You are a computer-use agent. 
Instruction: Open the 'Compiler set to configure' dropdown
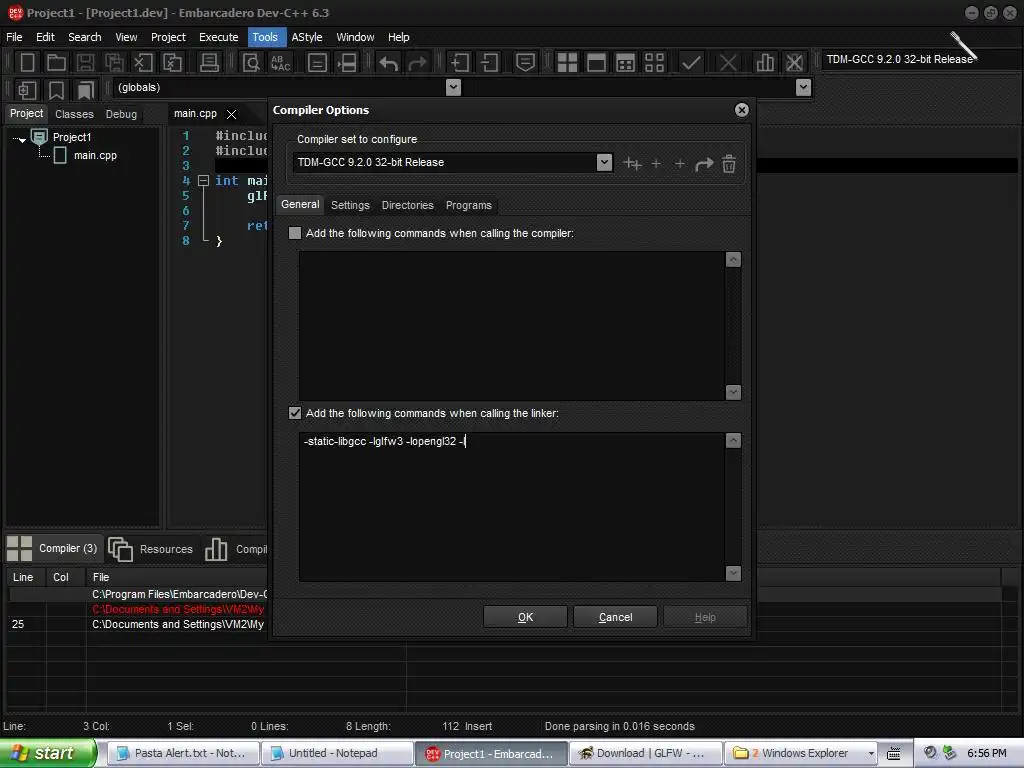point(604,162)
